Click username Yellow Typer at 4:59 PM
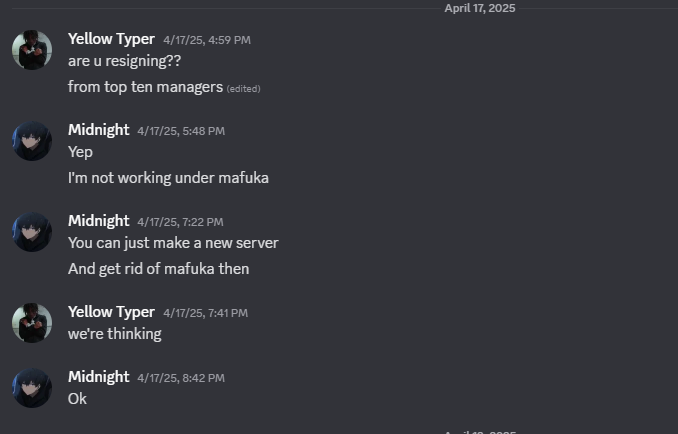Image resolution: width=678 pixels, height=434 pixels. pos(111,39)
